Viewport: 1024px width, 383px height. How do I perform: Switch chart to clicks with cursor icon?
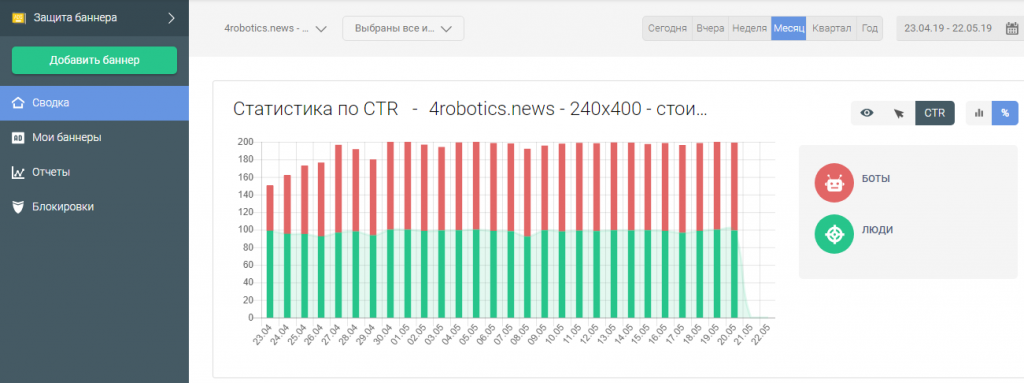point(899,113)
